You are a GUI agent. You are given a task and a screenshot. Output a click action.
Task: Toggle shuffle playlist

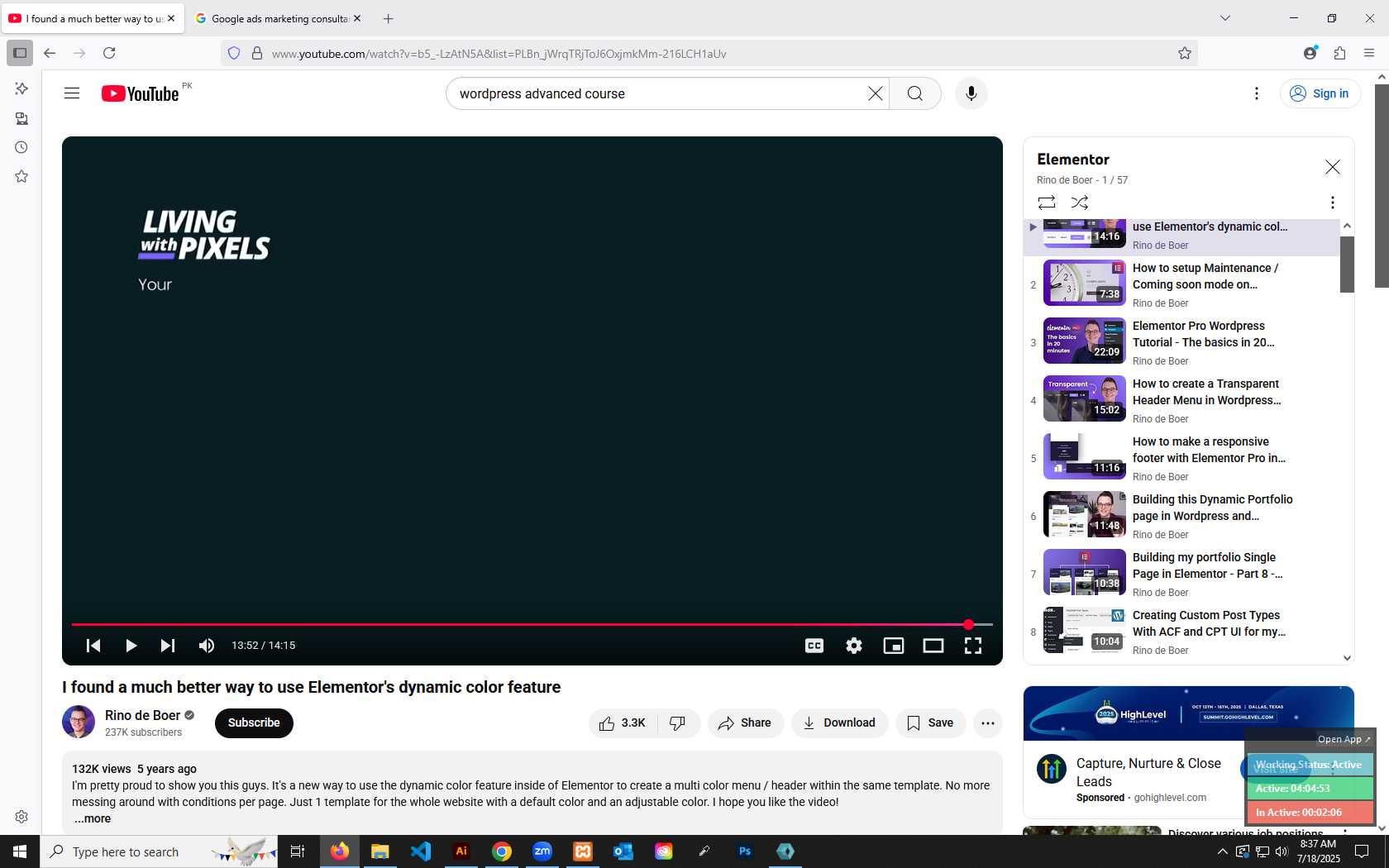pyautogui.click(x=1080, y=203)
